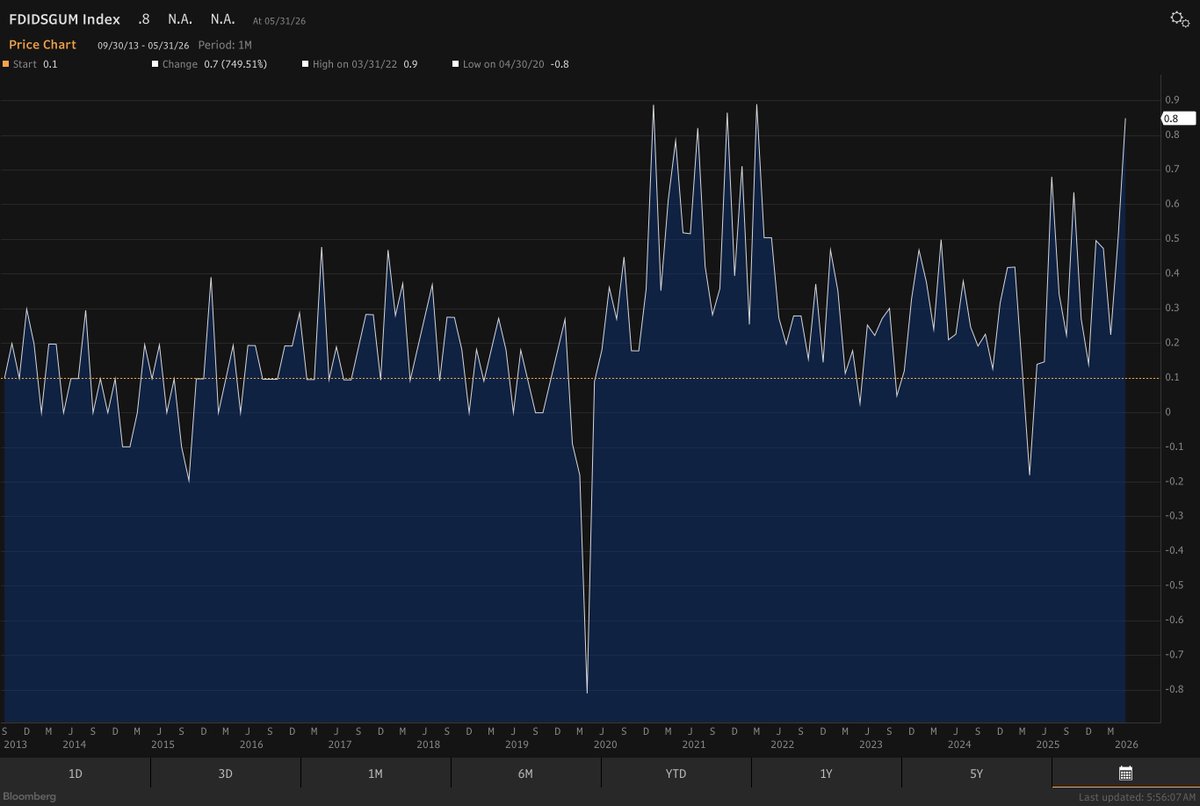Click the 2023 year label on axis
1200x806 pixels.
pos(870,744)
